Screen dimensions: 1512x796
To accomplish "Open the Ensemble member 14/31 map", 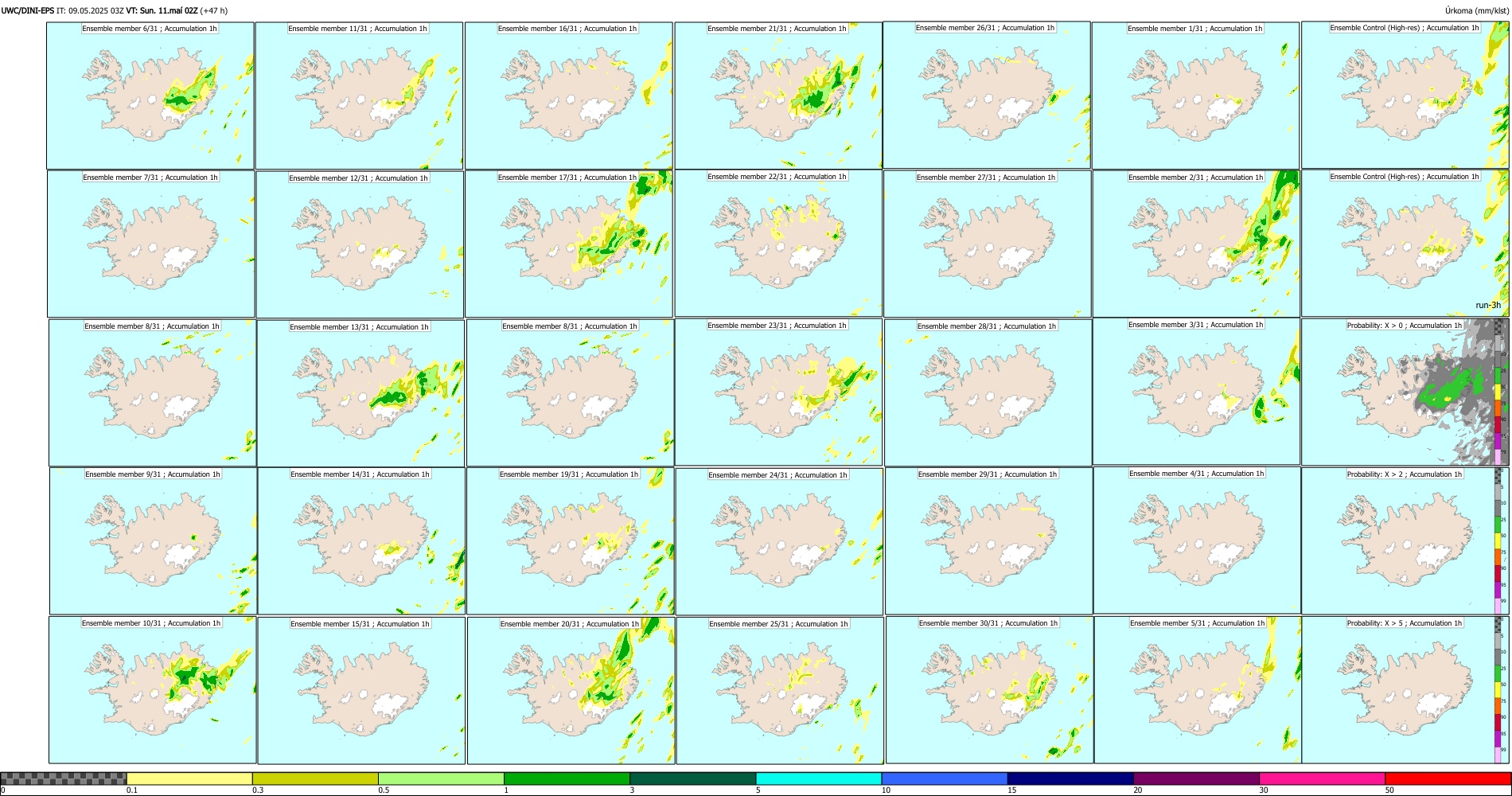I will coord(361,540).
